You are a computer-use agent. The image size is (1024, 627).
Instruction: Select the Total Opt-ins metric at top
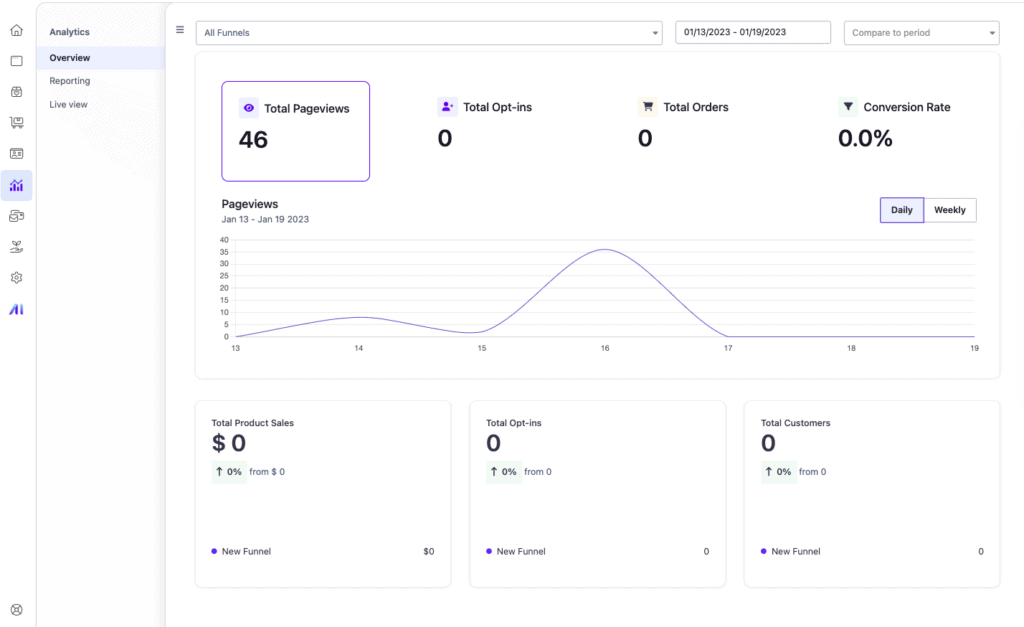pyautogui.click(x=485, y=124)
